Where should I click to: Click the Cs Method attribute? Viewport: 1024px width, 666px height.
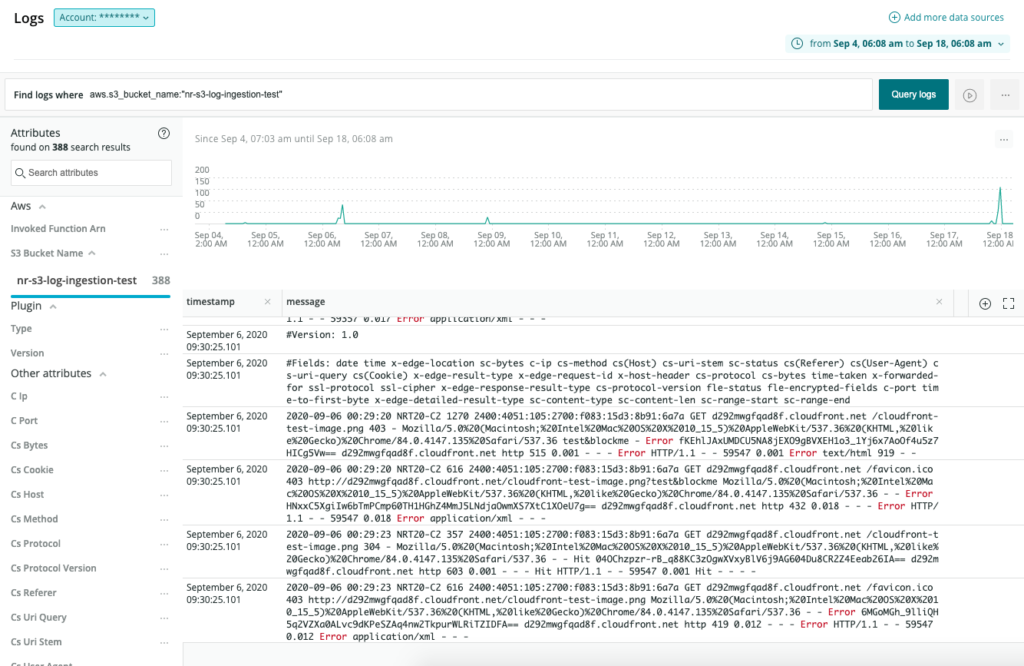pos(35,519)
